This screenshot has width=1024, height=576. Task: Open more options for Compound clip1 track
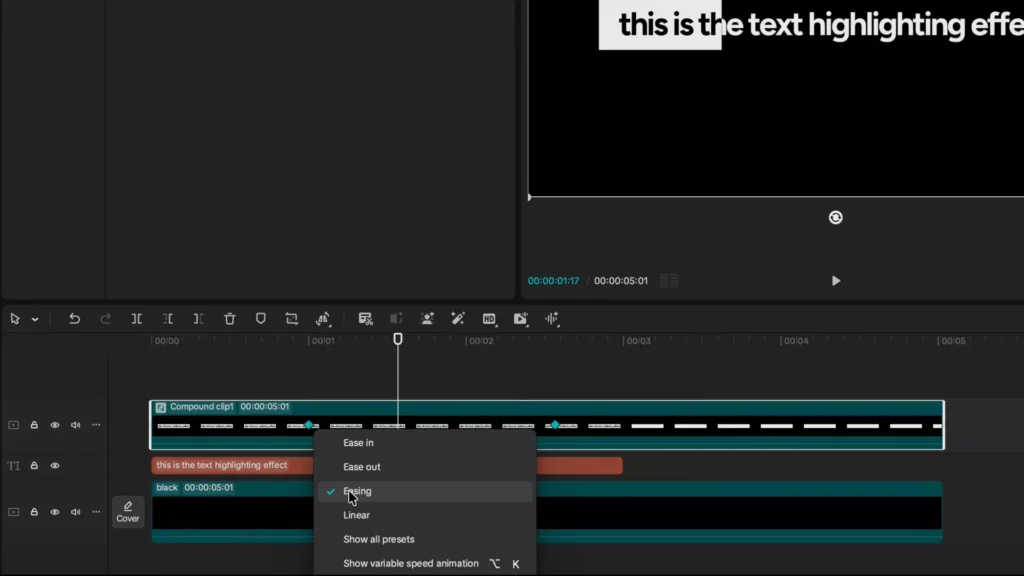pos(96,425)
